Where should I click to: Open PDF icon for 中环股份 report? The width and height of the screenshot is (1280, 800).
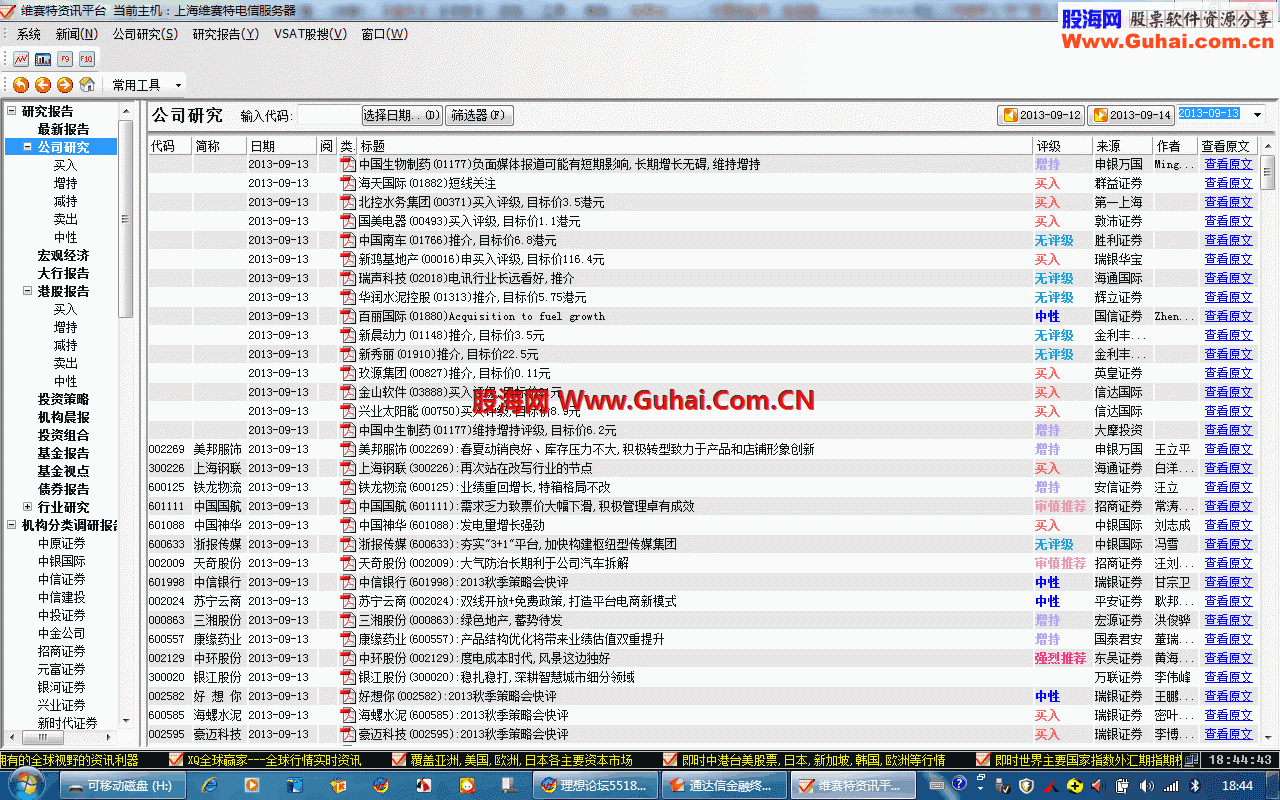click(x=348, y=658)
